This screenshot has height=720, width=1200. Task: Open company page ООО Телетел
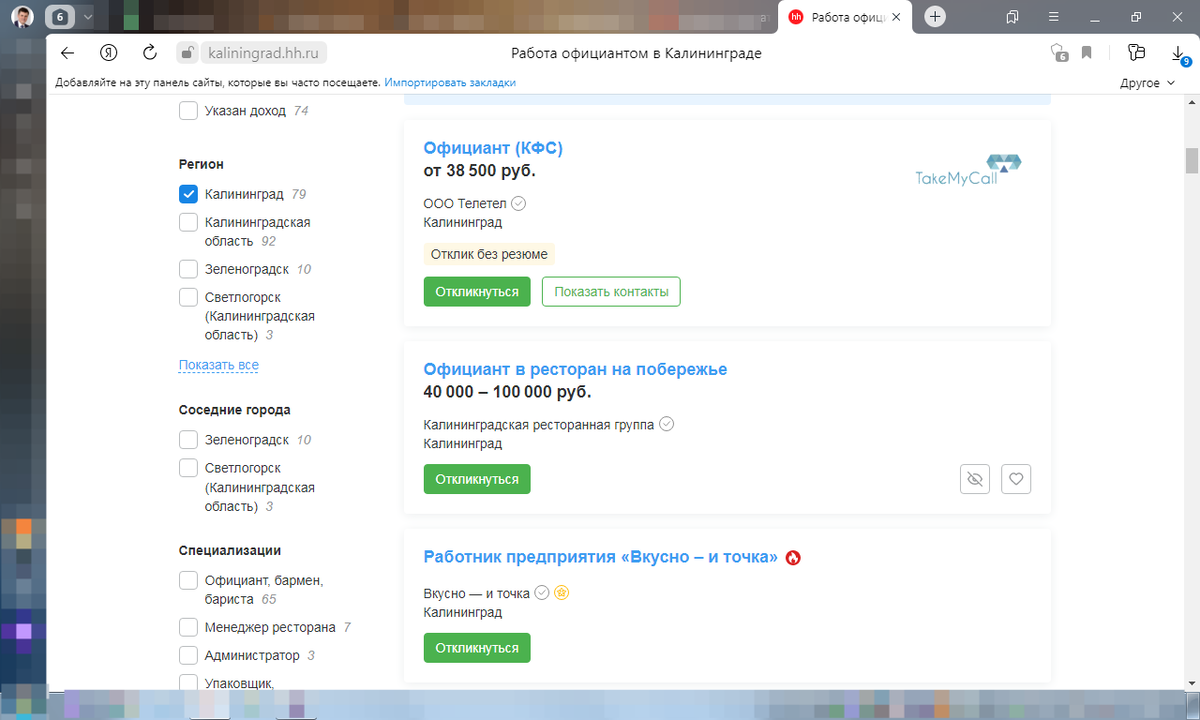click(x=465, y=203)
